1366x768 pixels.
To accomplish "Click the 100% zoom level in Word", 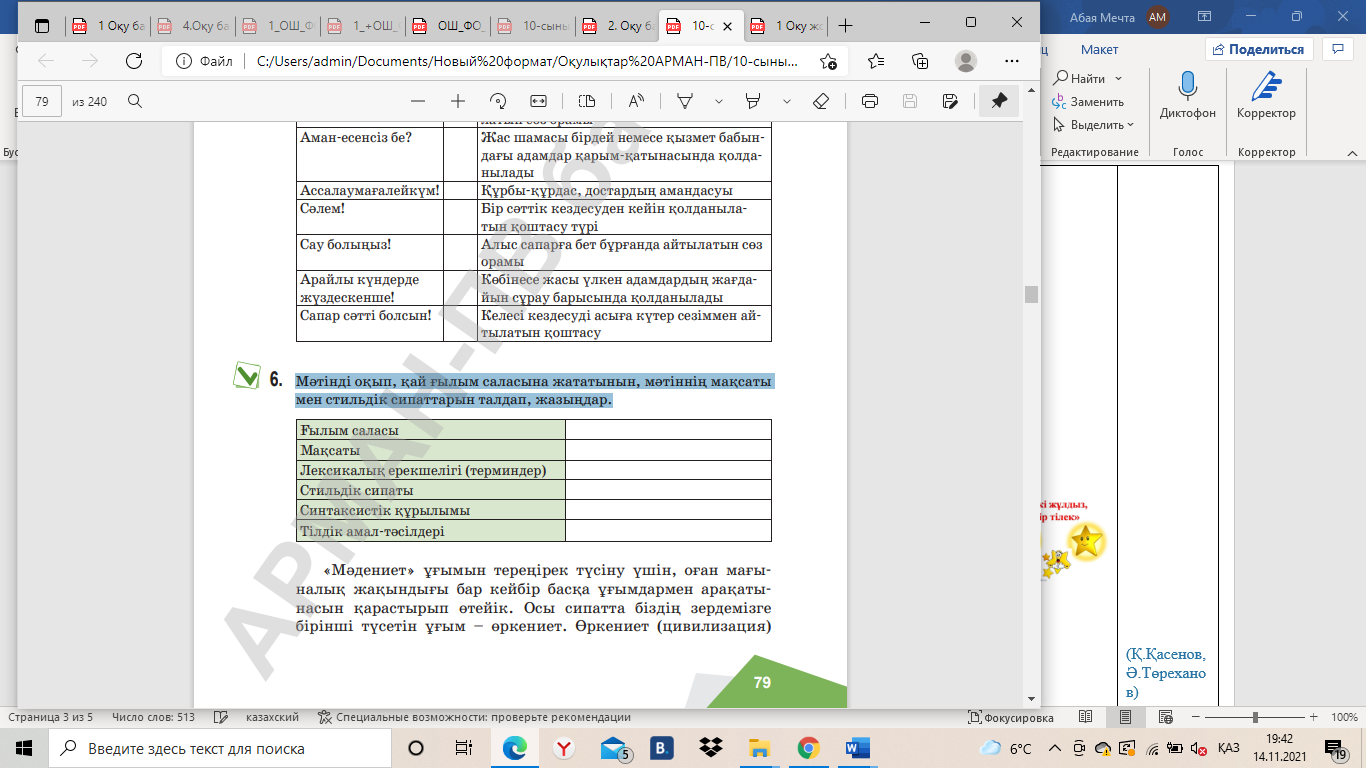I will click(x=1344, y=717).
